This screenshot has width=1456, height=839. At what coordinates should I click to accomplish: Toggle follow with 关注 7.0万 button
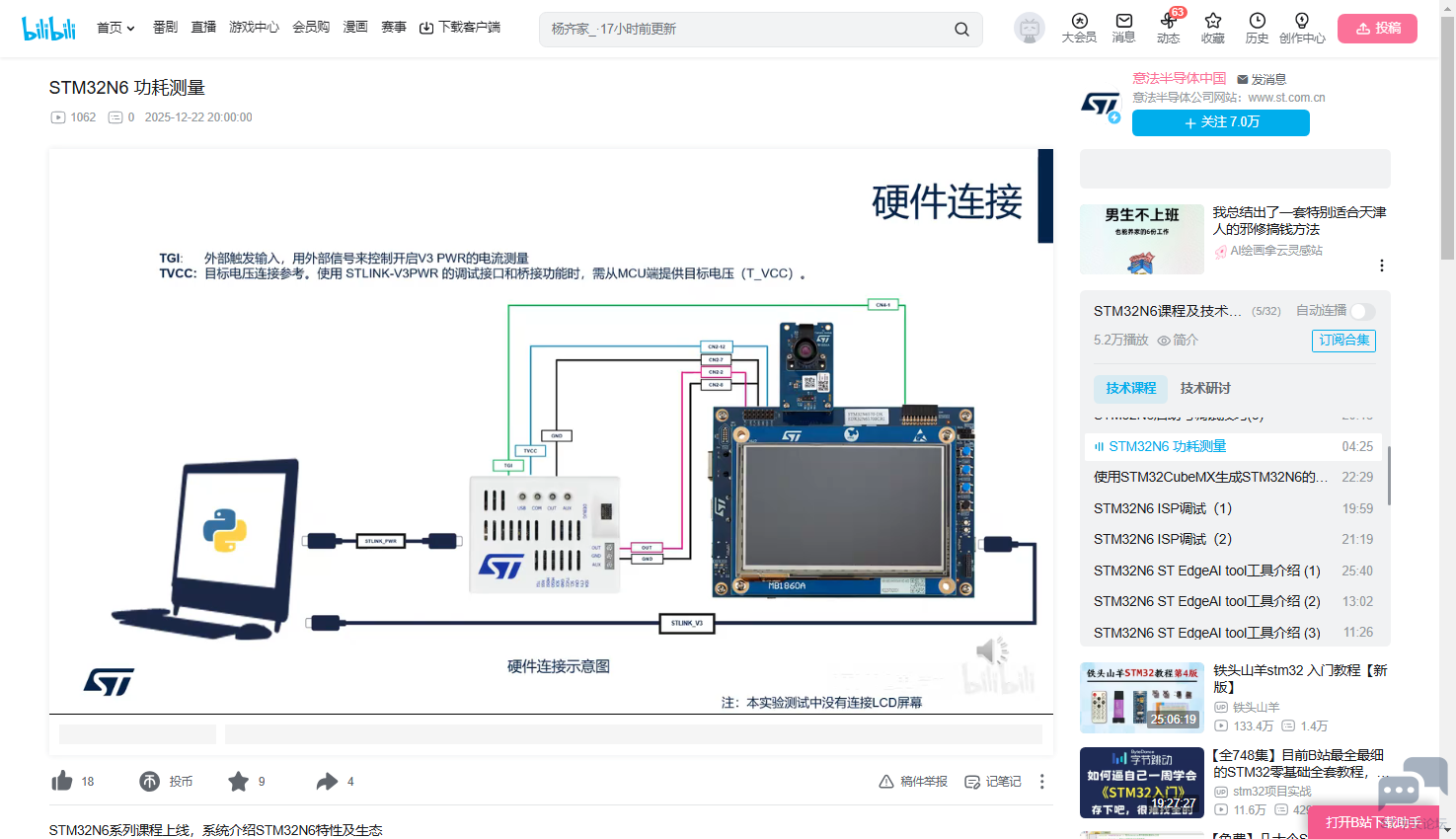[1220, 122]
